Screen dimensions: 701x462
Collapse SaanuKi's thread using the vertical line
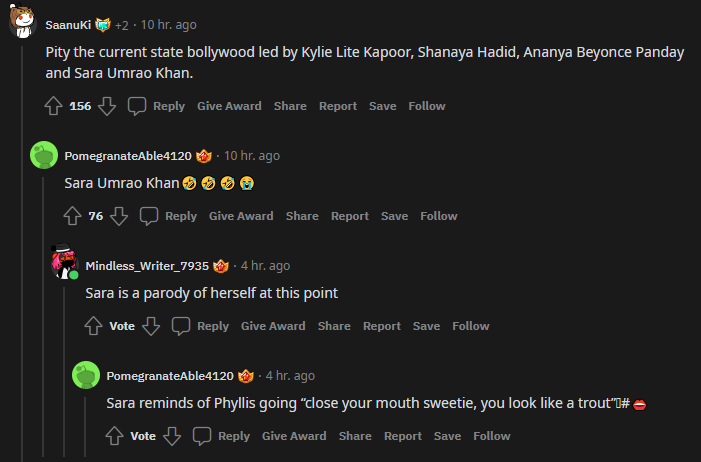tap(22, 250)
